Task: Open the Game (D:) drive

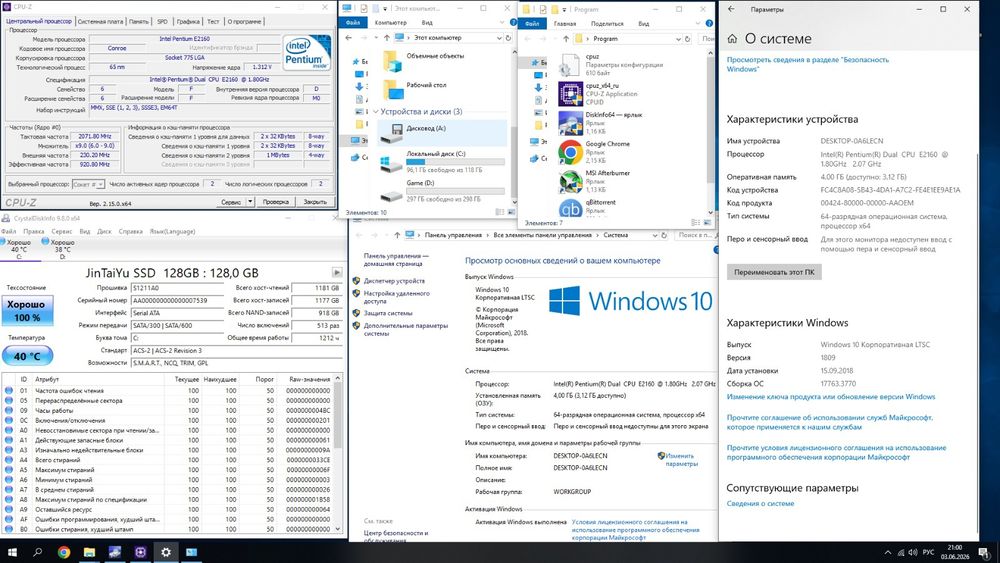Action: [x=443, y=190]
